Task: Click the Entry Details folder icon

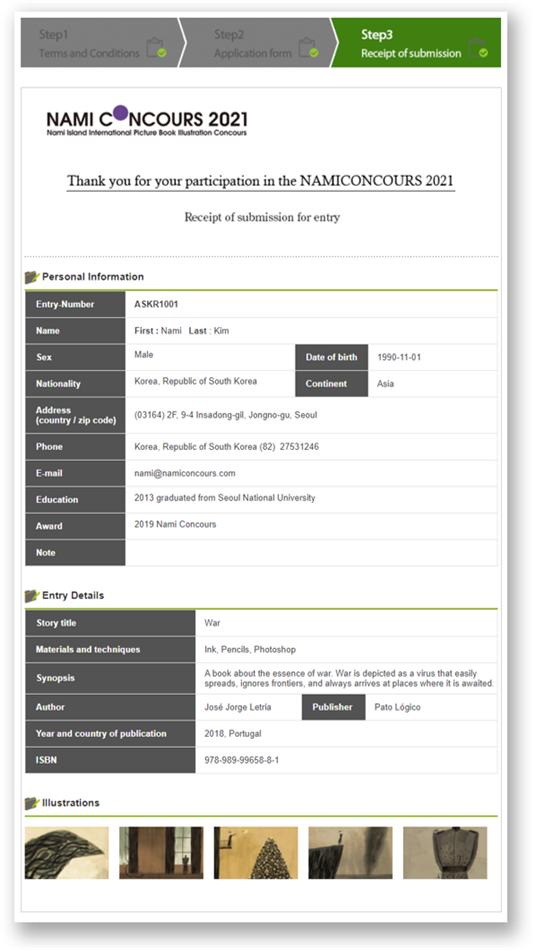Action: click(x=32, y=596)
